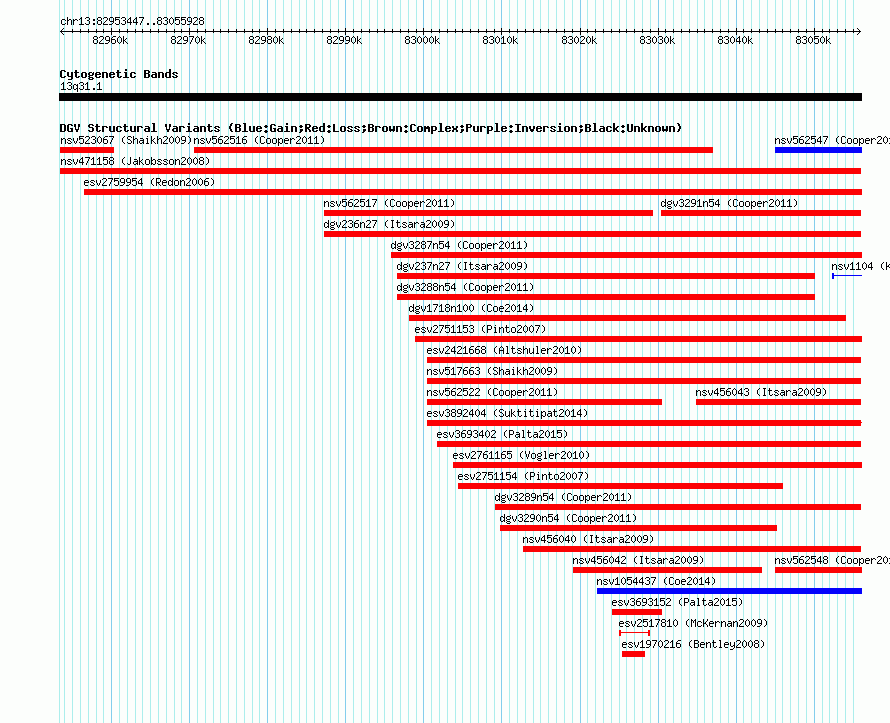Viewport: 890px width, 723px height.
Task: Click the dgv1718n100 (Coe2014) label
Action: tap(471, 308)
